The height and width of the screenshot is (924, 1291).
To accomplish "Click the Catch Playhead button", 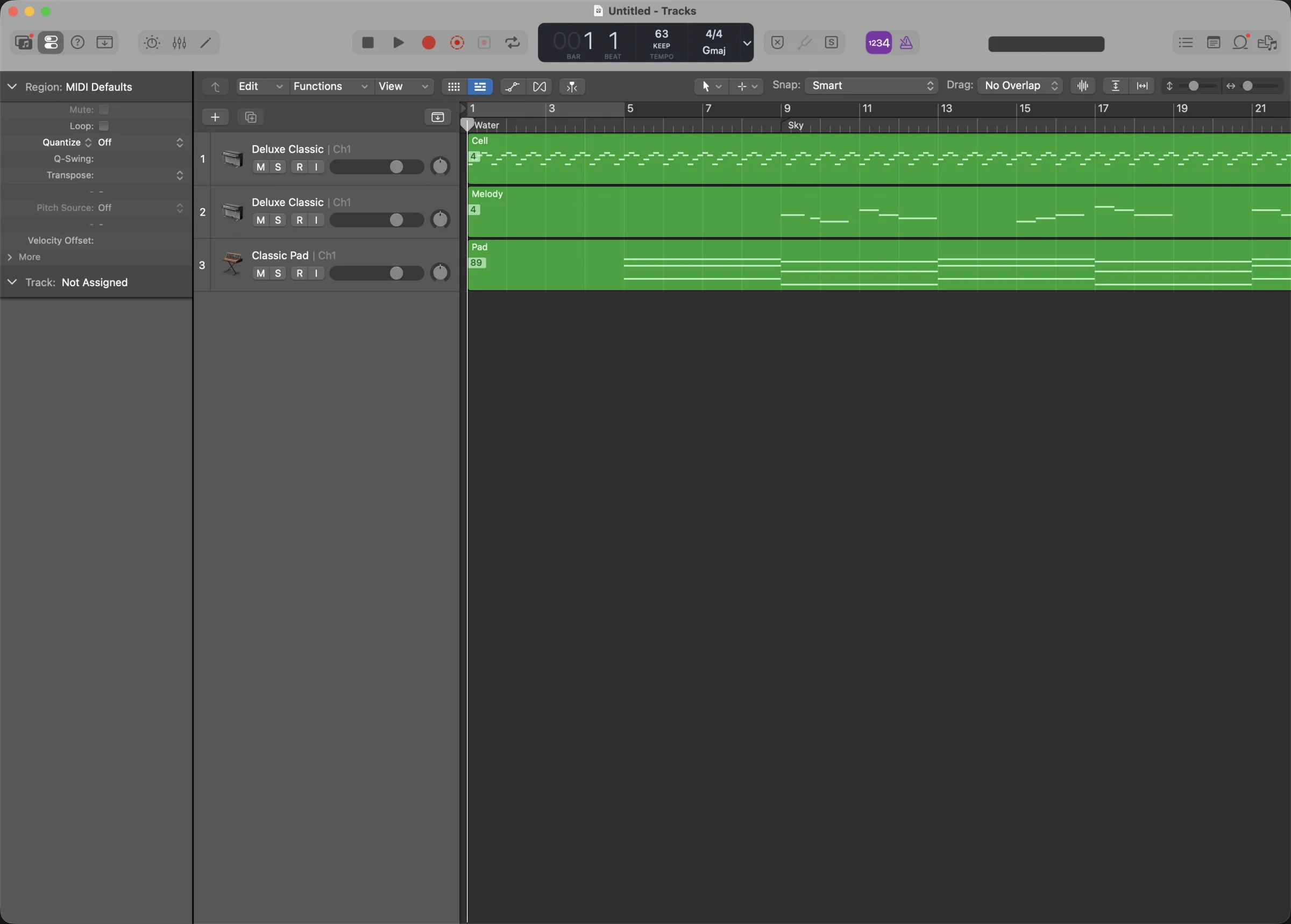I will tap(572, 87).
